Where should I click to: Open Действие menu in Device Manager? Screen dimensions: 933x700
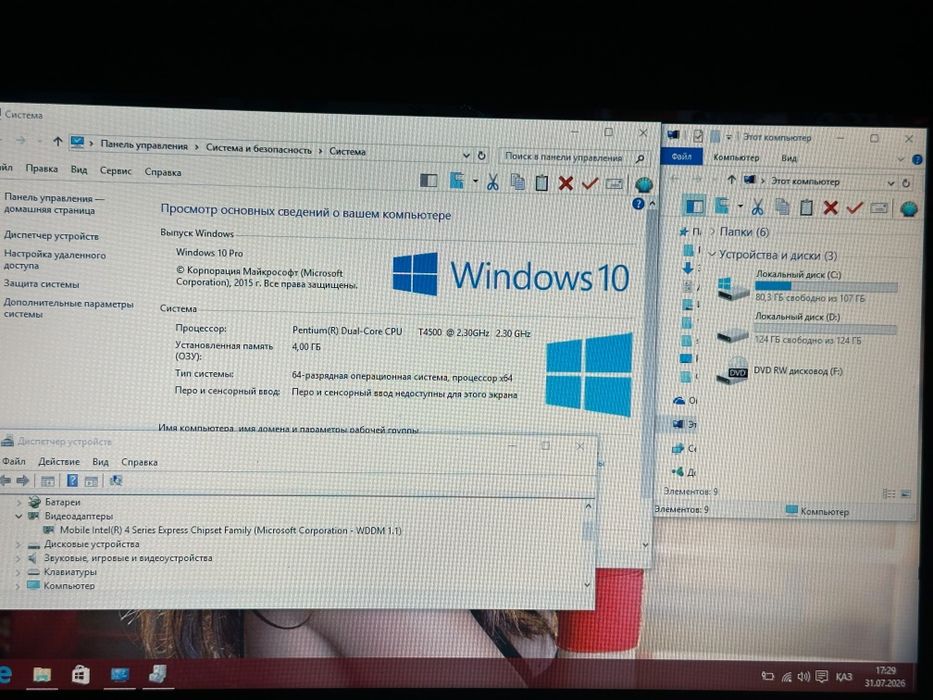[x=59, y=461]
